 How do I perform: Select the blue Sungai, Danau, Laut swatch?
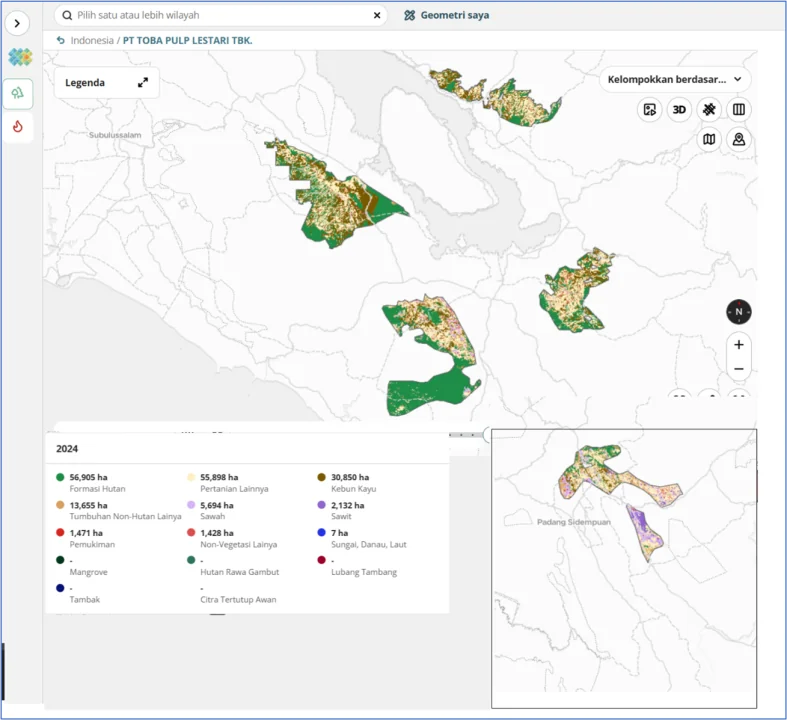tap(321, 532)
